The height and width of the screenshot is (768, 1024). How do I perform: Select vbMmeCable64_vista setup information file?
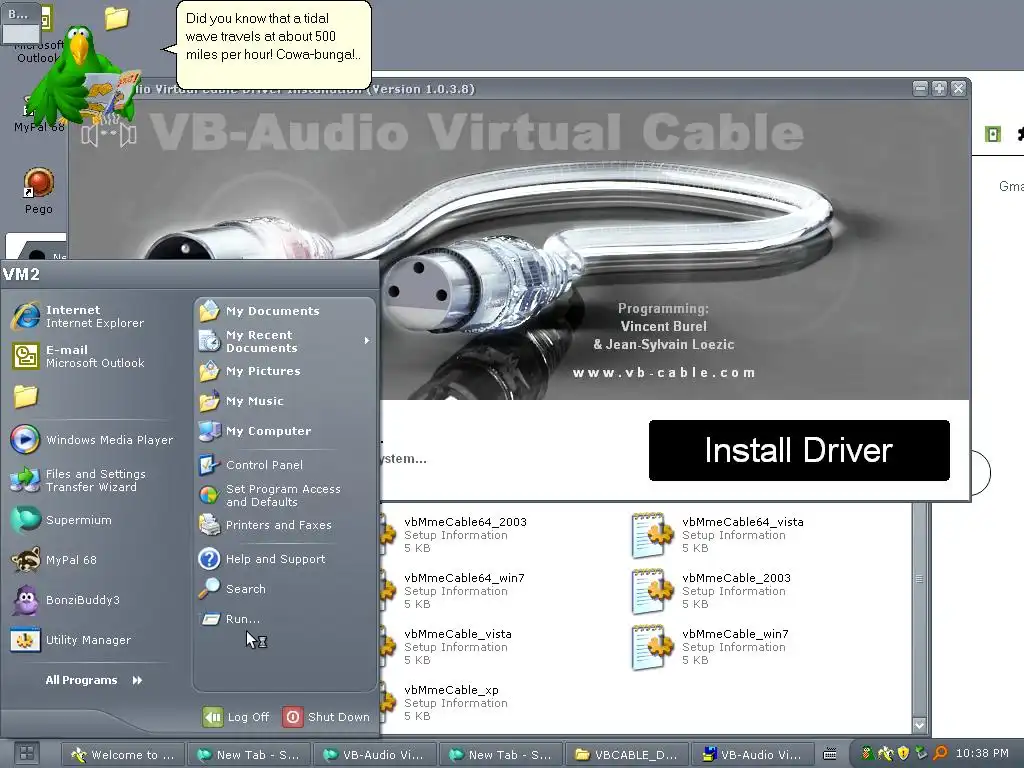coord(718,535)
